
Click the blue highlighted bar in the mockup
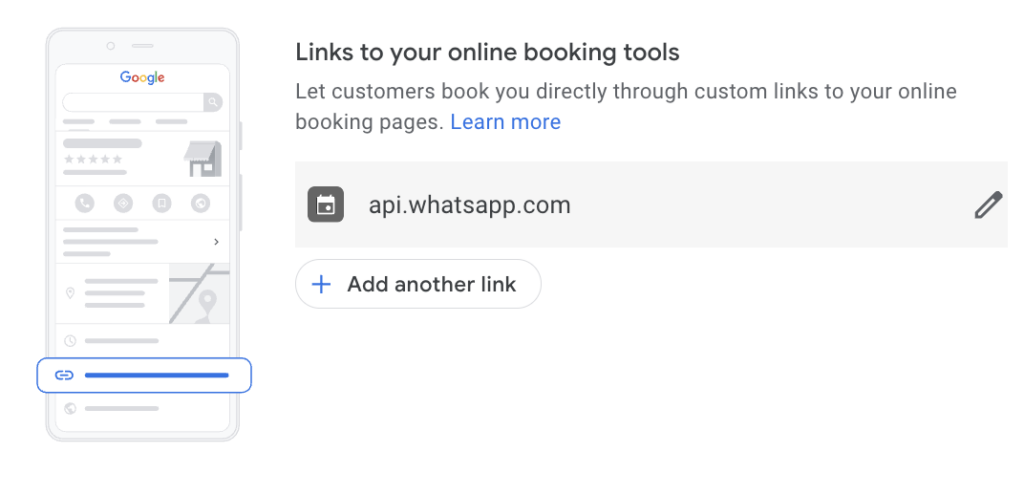[157, 375]
